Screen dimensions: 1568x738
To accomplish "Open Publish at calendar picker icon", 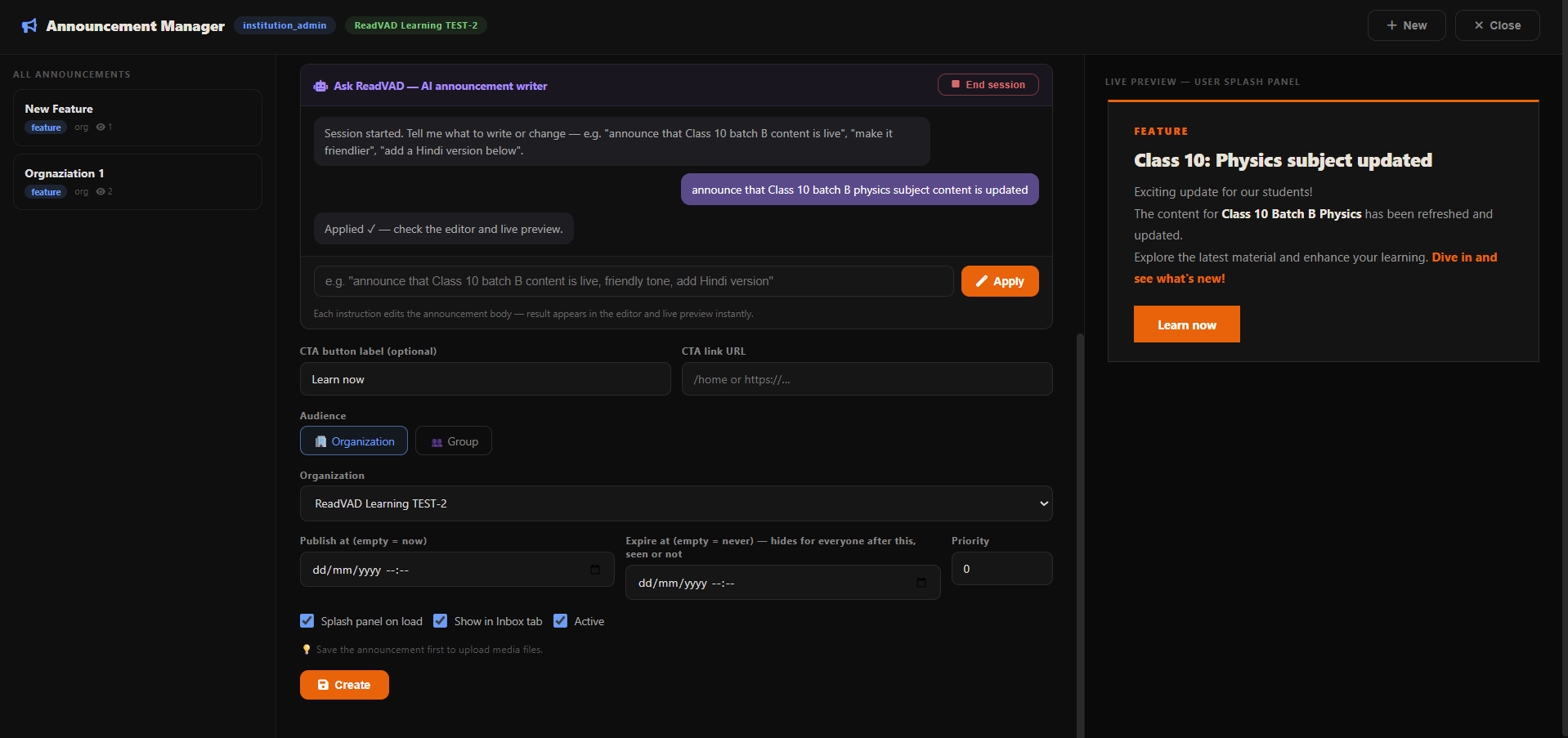I will point(595,570).
